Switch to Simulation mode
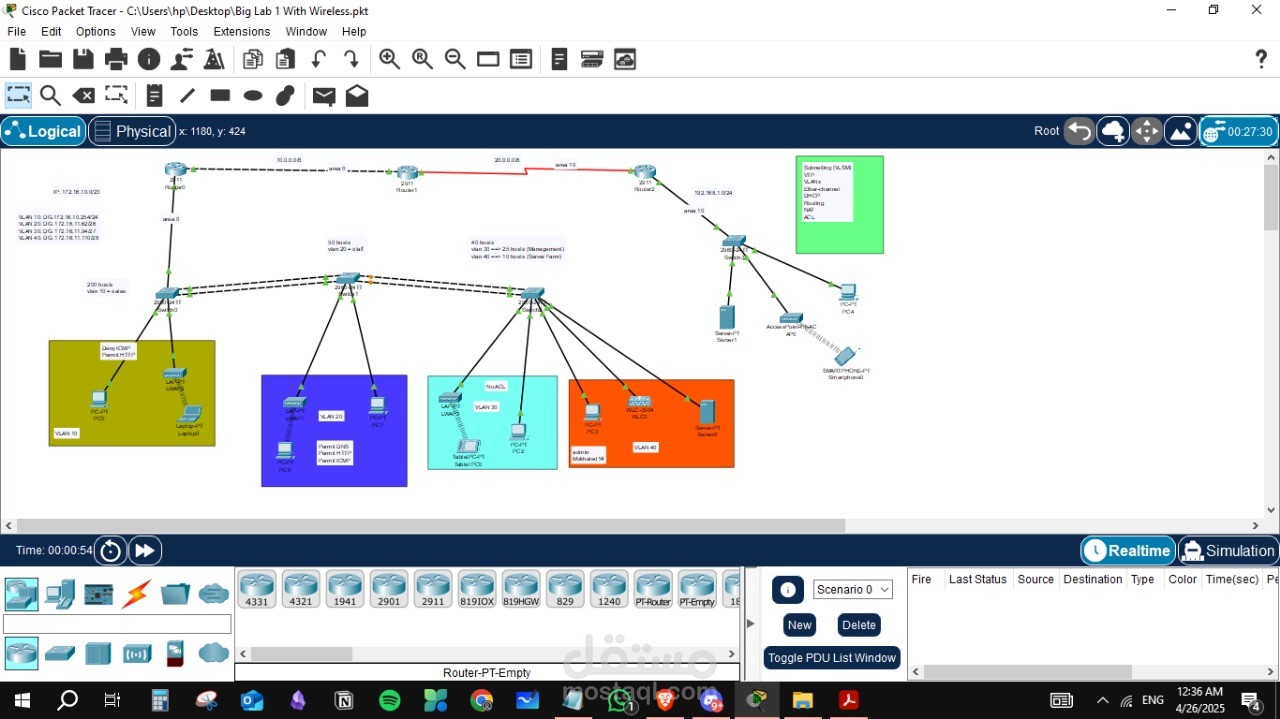Screen dimensions: 1280x719 [x=1227, y=550]
